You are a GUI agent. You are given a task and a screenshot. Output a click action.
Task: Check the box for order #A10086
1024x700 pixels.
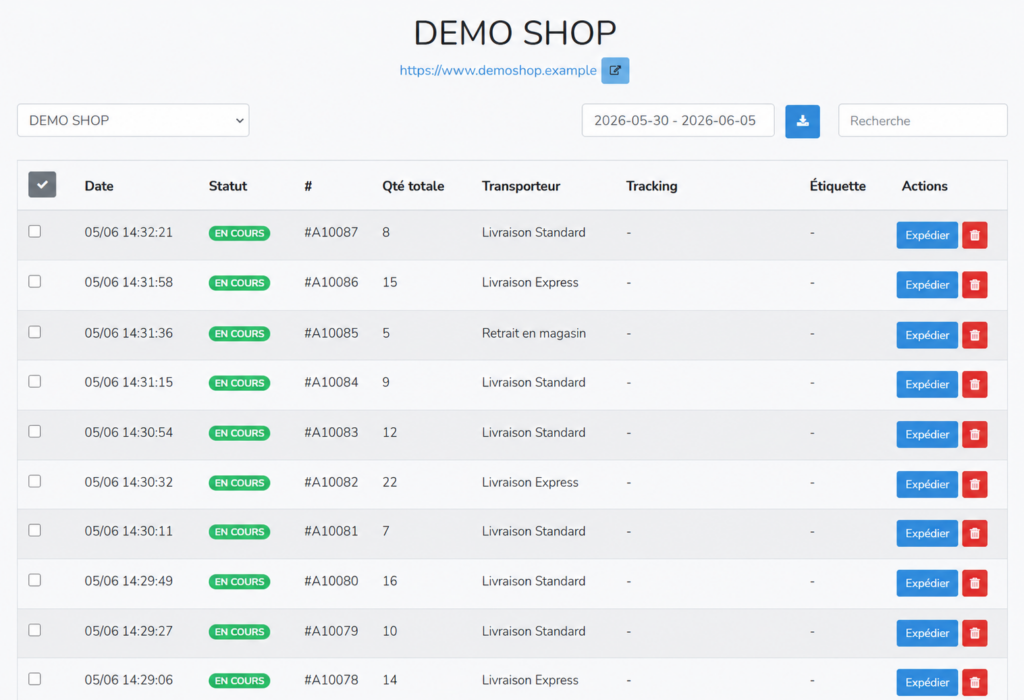35,281
